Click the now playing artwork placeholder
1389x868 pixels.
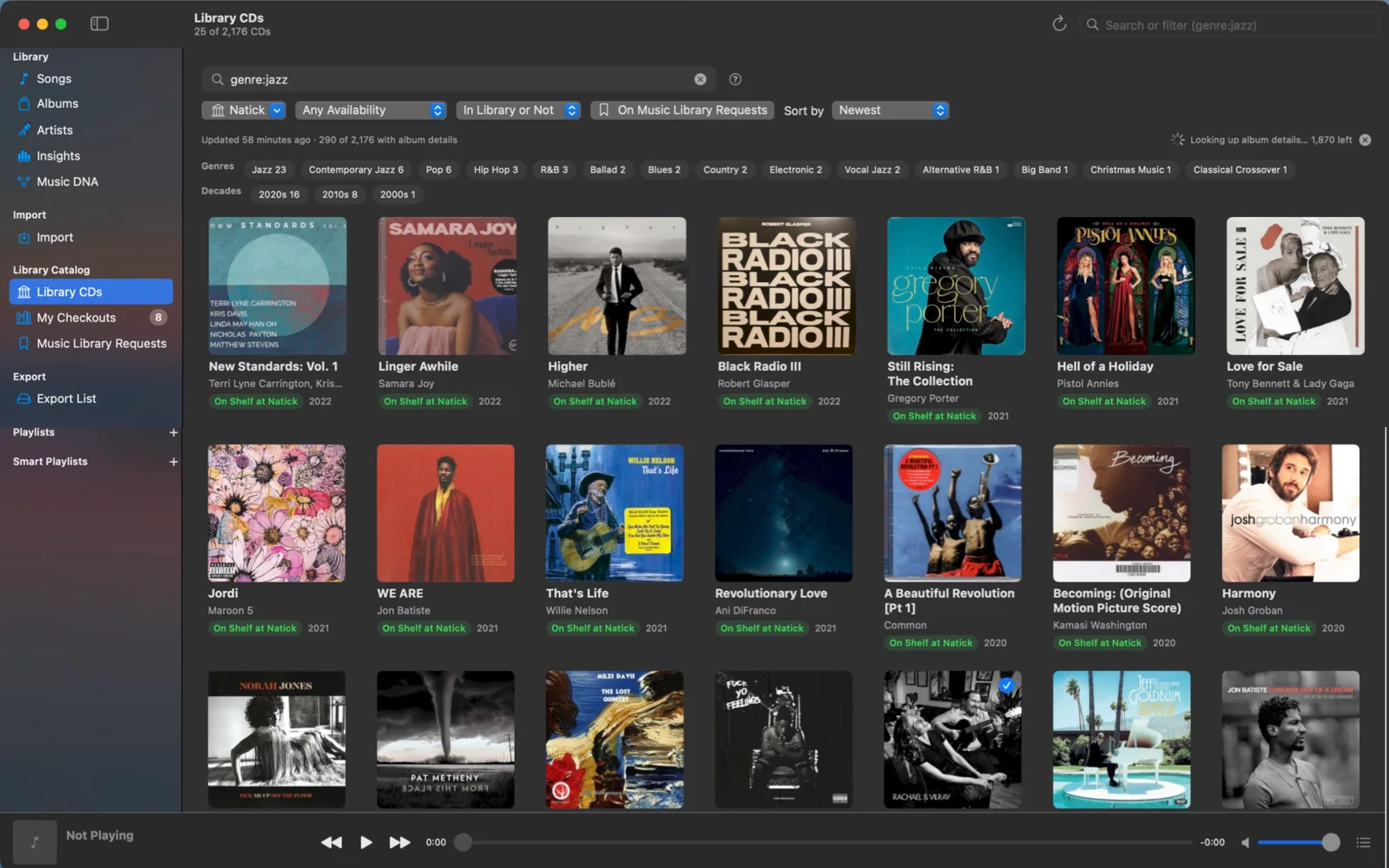(x=35, y=842)
